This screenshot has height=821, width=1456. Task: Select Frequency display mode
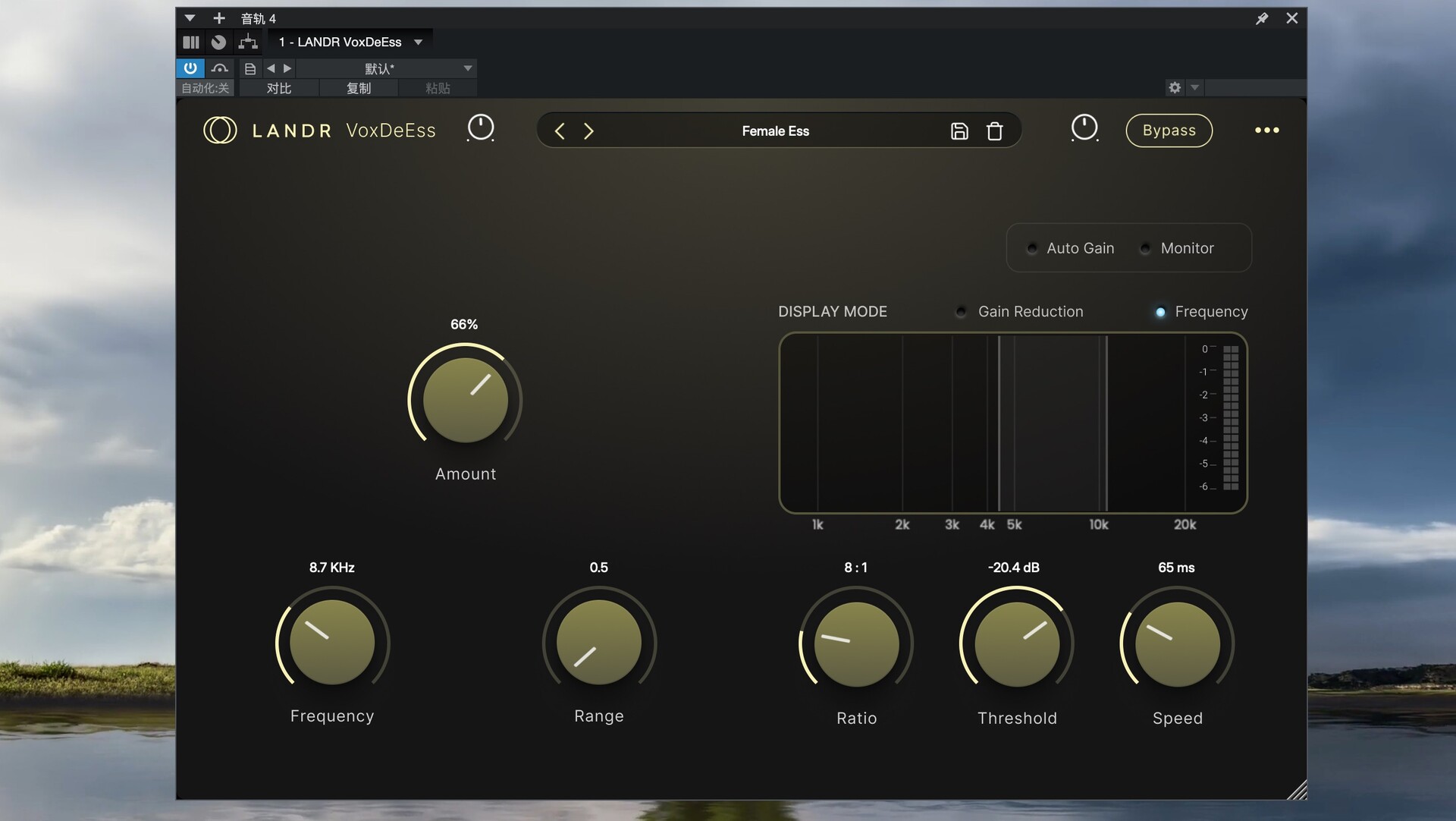click(x=1160, y=312)
